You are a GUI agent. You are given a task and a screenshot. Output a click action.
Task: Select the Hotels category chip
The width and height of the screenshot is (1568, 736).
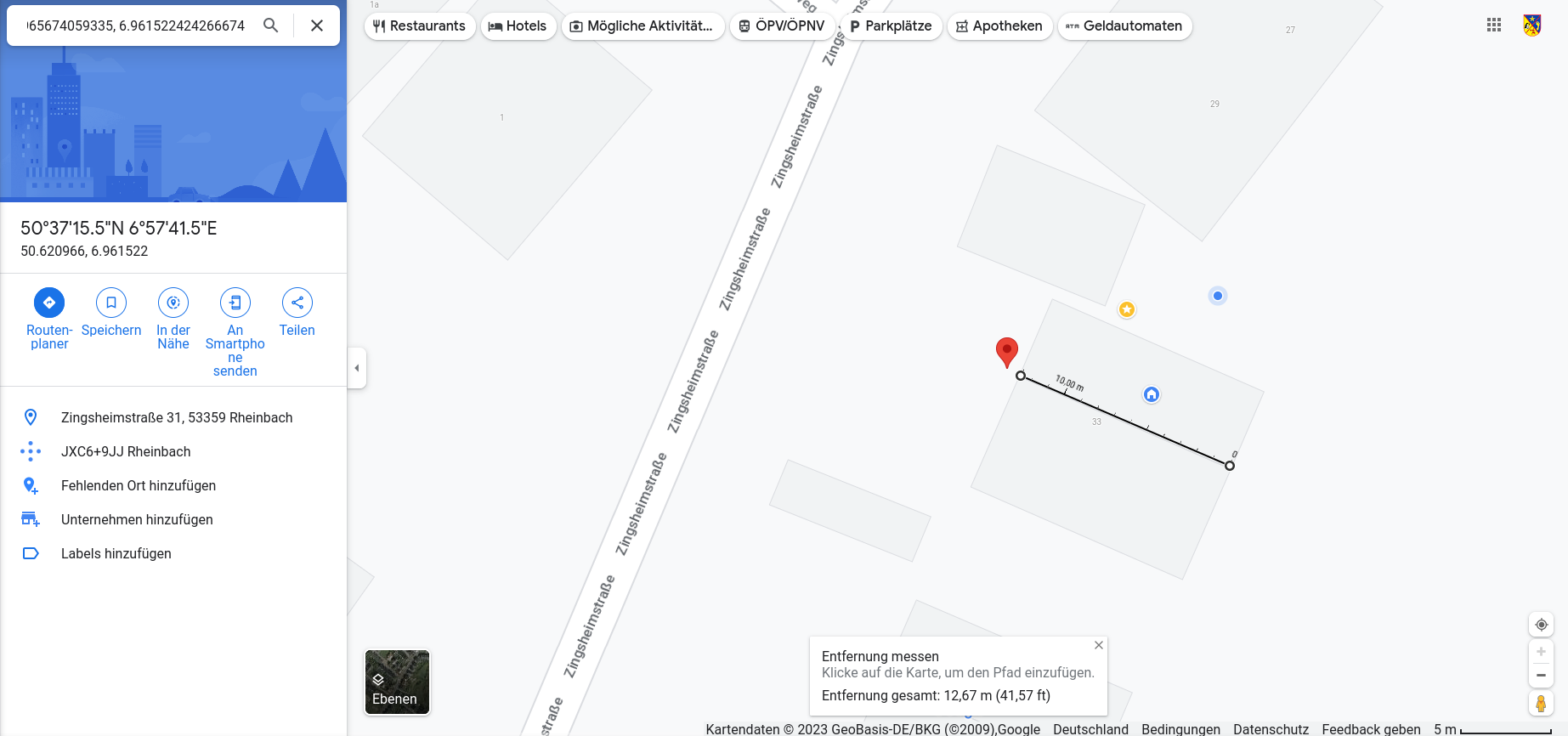518,26
